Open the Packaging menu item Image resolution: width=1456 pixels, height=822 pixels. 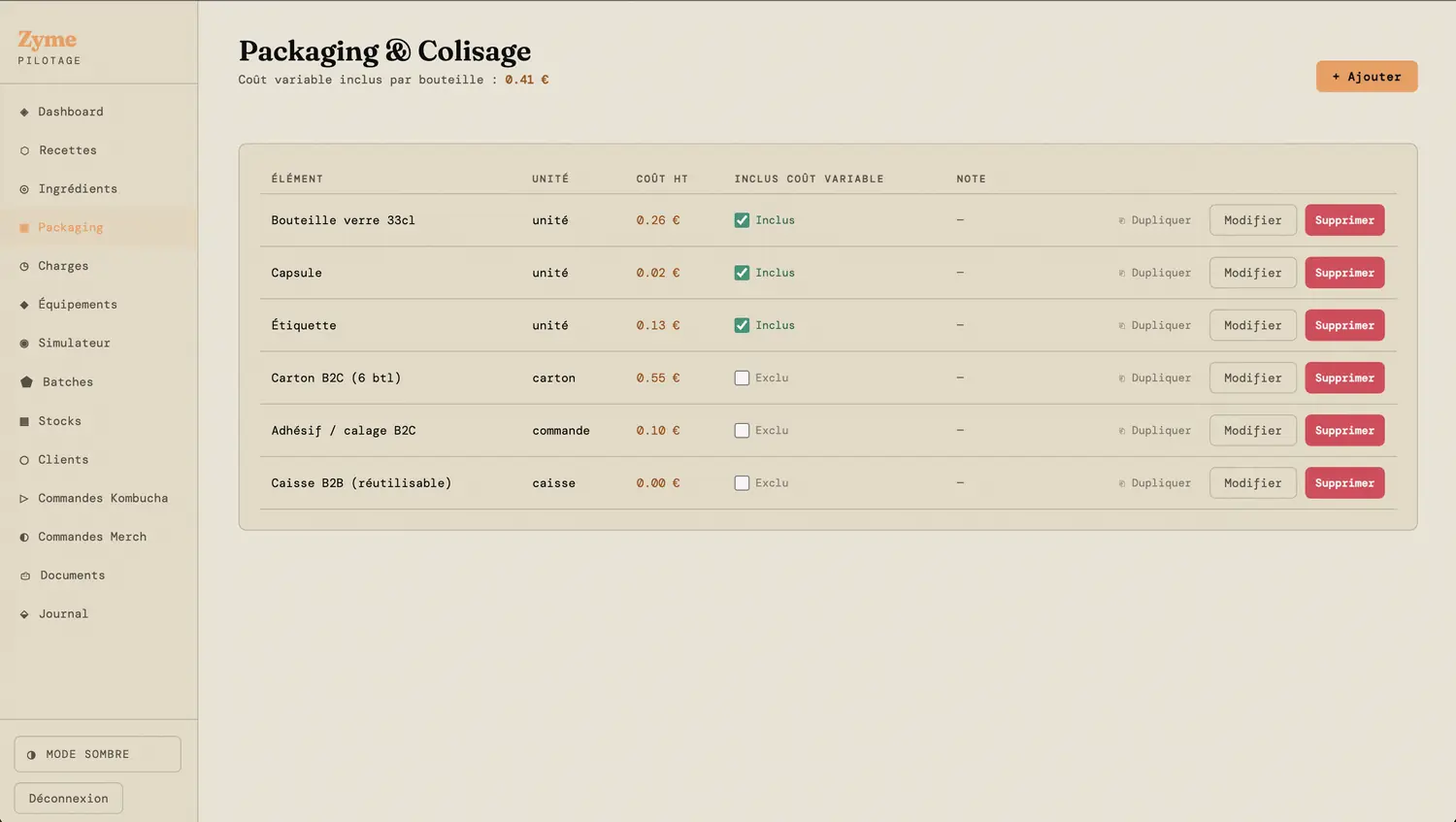(x=98, y=227)
